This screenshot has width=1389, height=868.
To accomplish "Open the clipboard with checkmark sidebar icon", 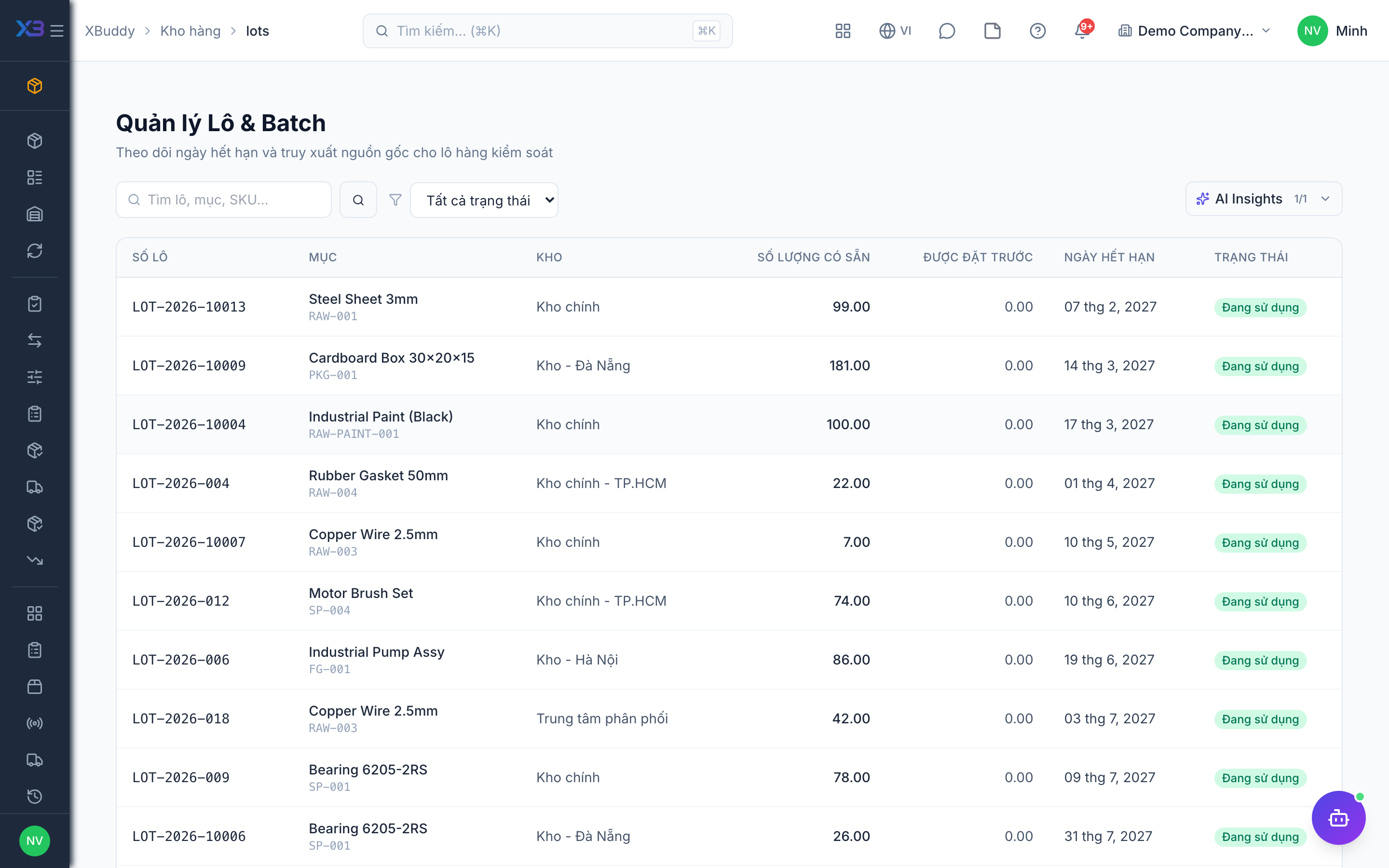I will point(34,304).
